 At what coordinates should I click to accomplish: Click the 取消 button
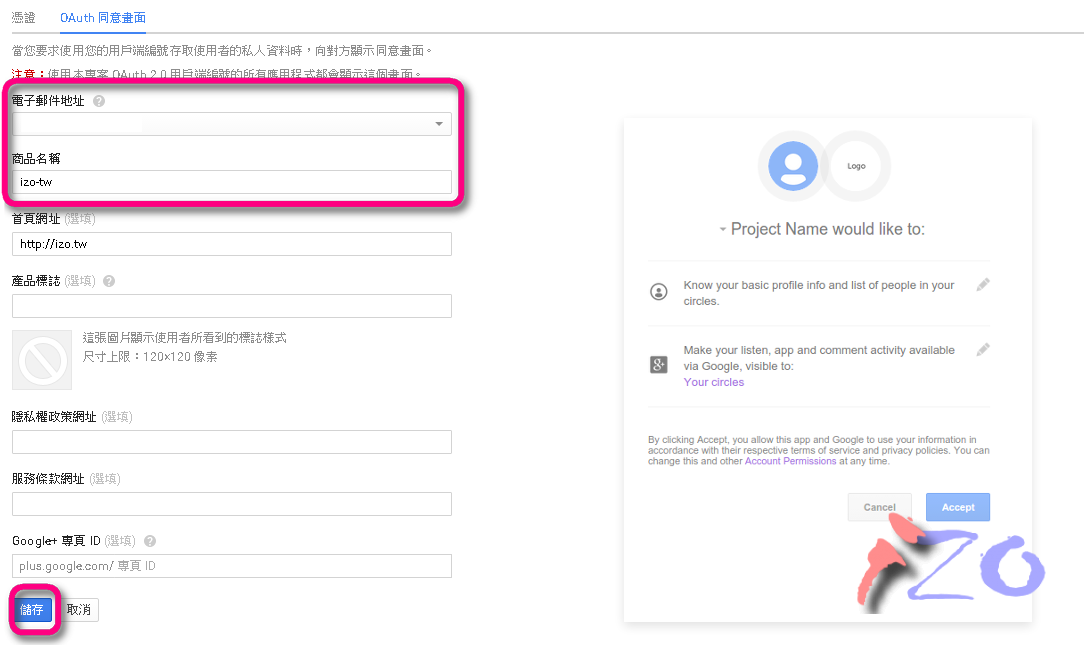coord(79,610)
